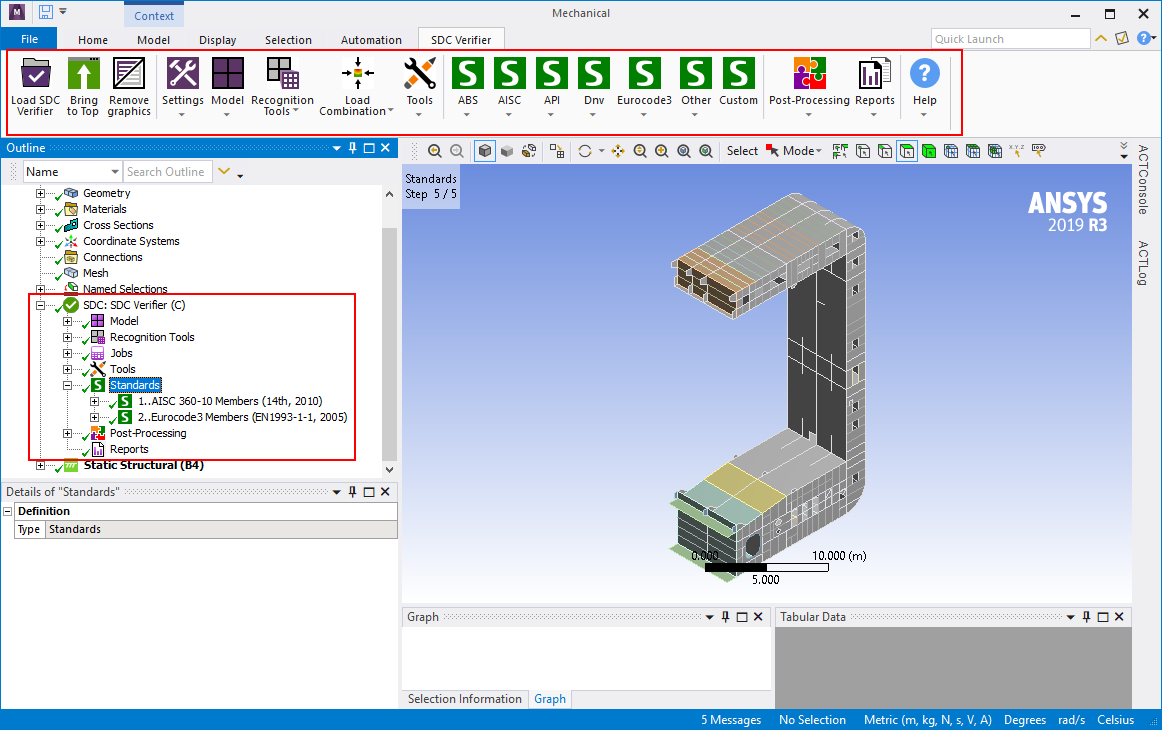The width and height of the screenshot is (1162, 730).
Task: Open the Settings tools icon
Action: coord(182,73)
